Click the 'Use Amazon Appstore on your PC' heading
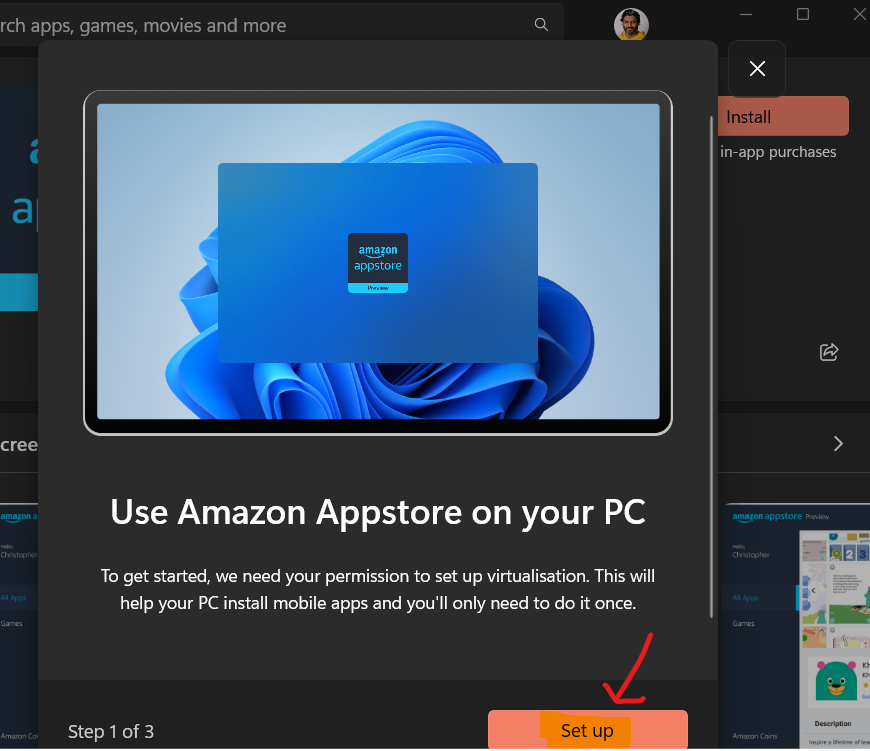 point(378,512)
